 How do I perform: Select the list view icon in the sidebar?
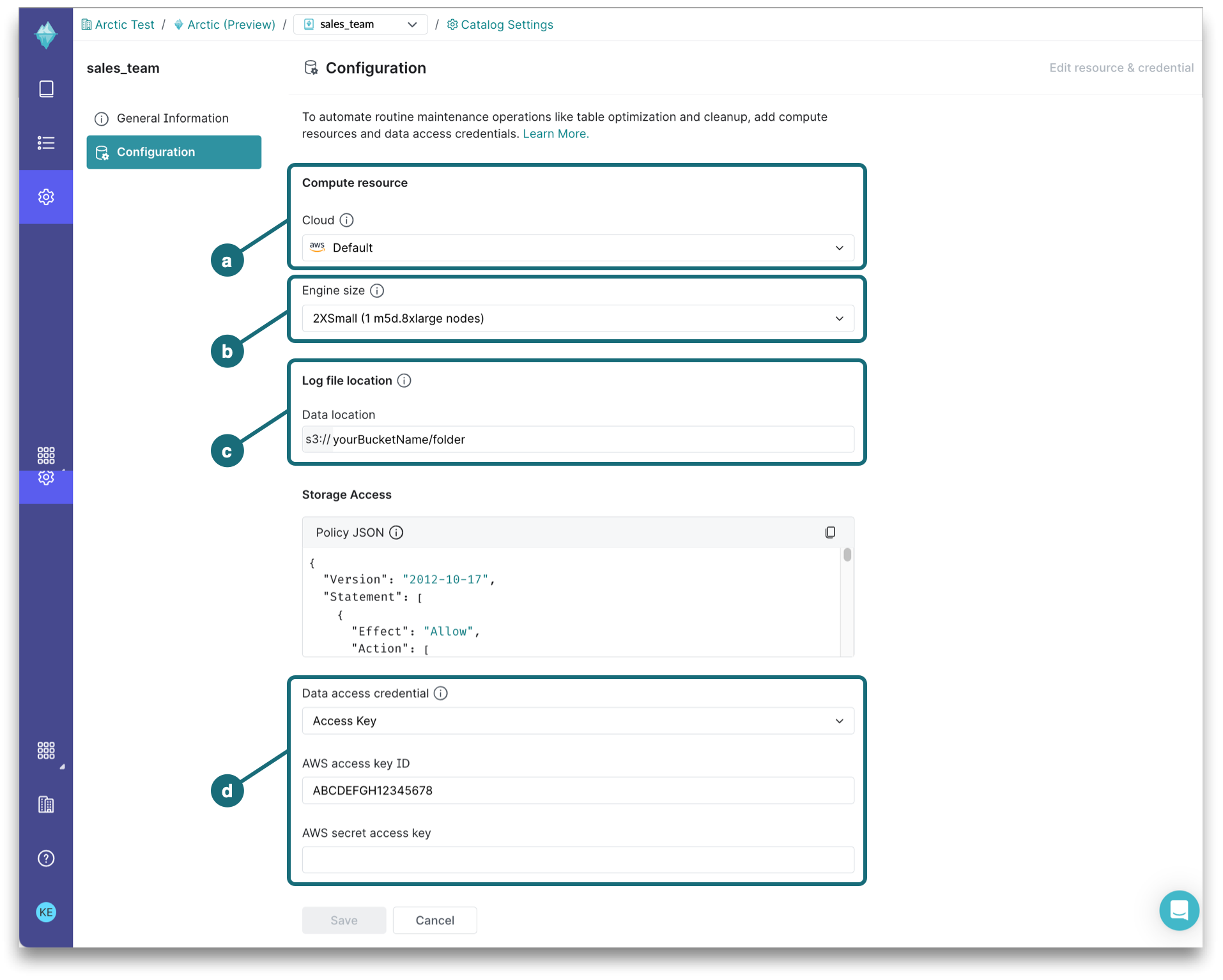pos(45,142)
